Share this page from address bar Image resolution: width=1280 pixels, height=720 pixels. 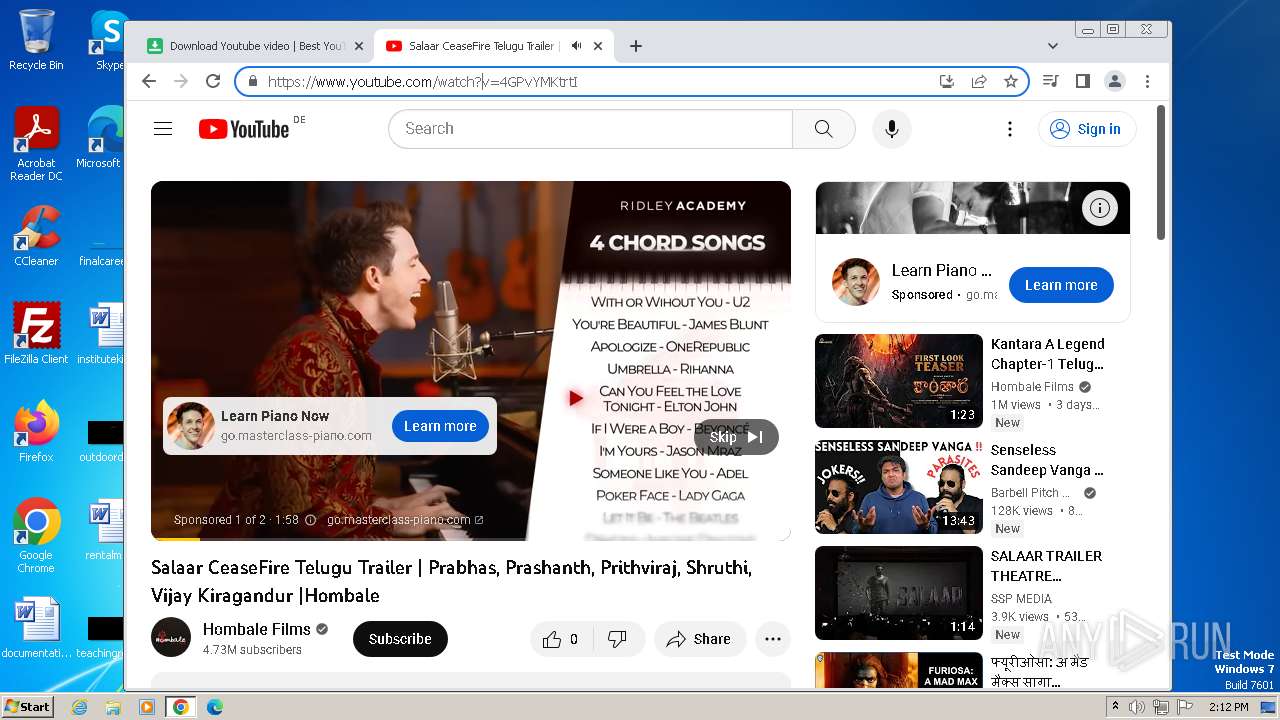pos(979,81)
